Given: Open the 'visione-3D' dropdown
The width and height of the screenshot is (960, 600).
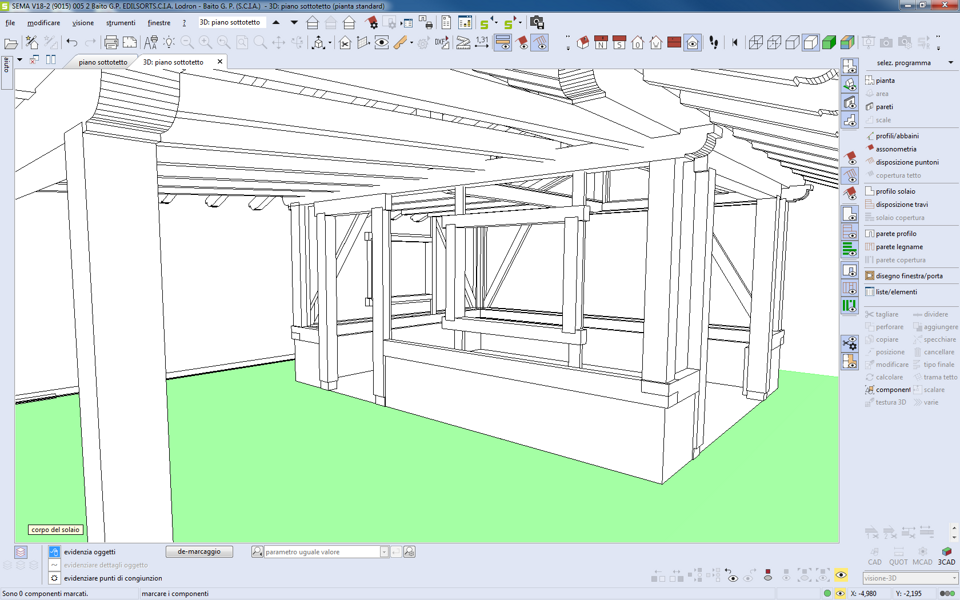Looking at the screenshot, I should click(954, 578).
